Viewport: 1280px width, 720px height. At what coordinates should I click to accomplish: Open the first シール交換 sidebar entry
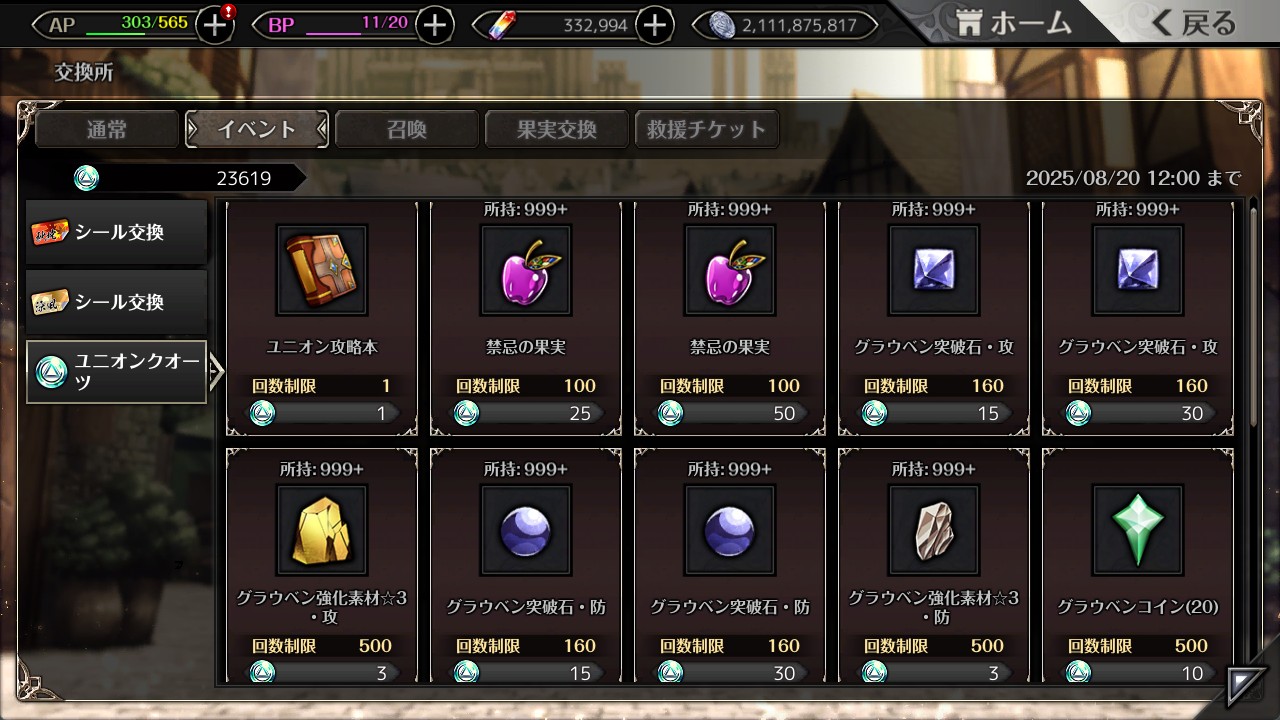pyautogui.click(x=116, y=232)
